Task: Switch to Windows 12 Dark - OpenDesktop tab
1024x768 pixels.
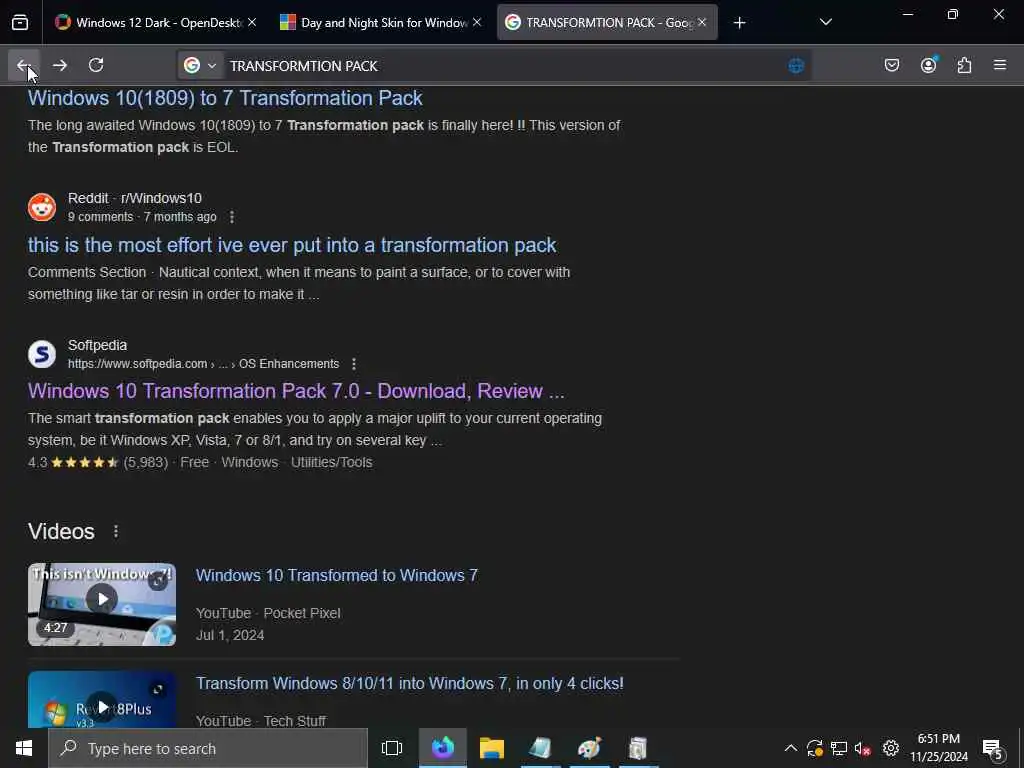Action: [x=155, y=23]
